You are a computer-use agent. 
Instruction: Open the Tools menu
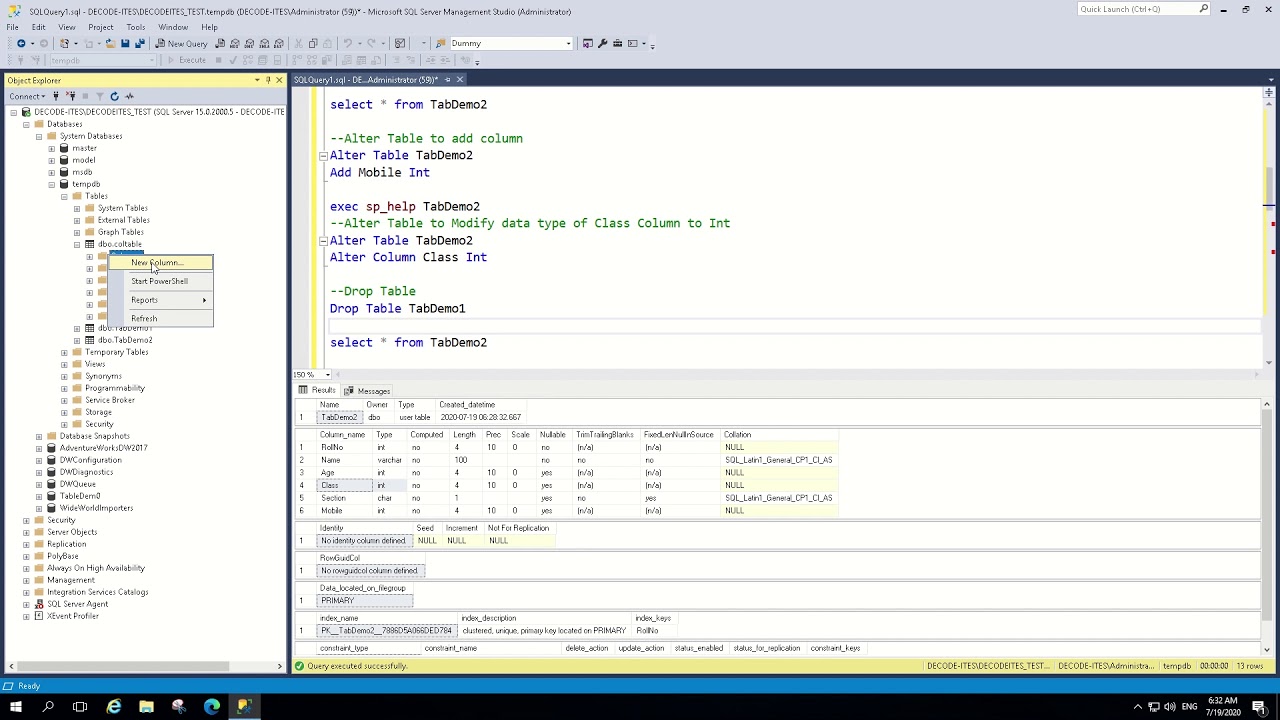pyautogui.click(x=136, y=27)
